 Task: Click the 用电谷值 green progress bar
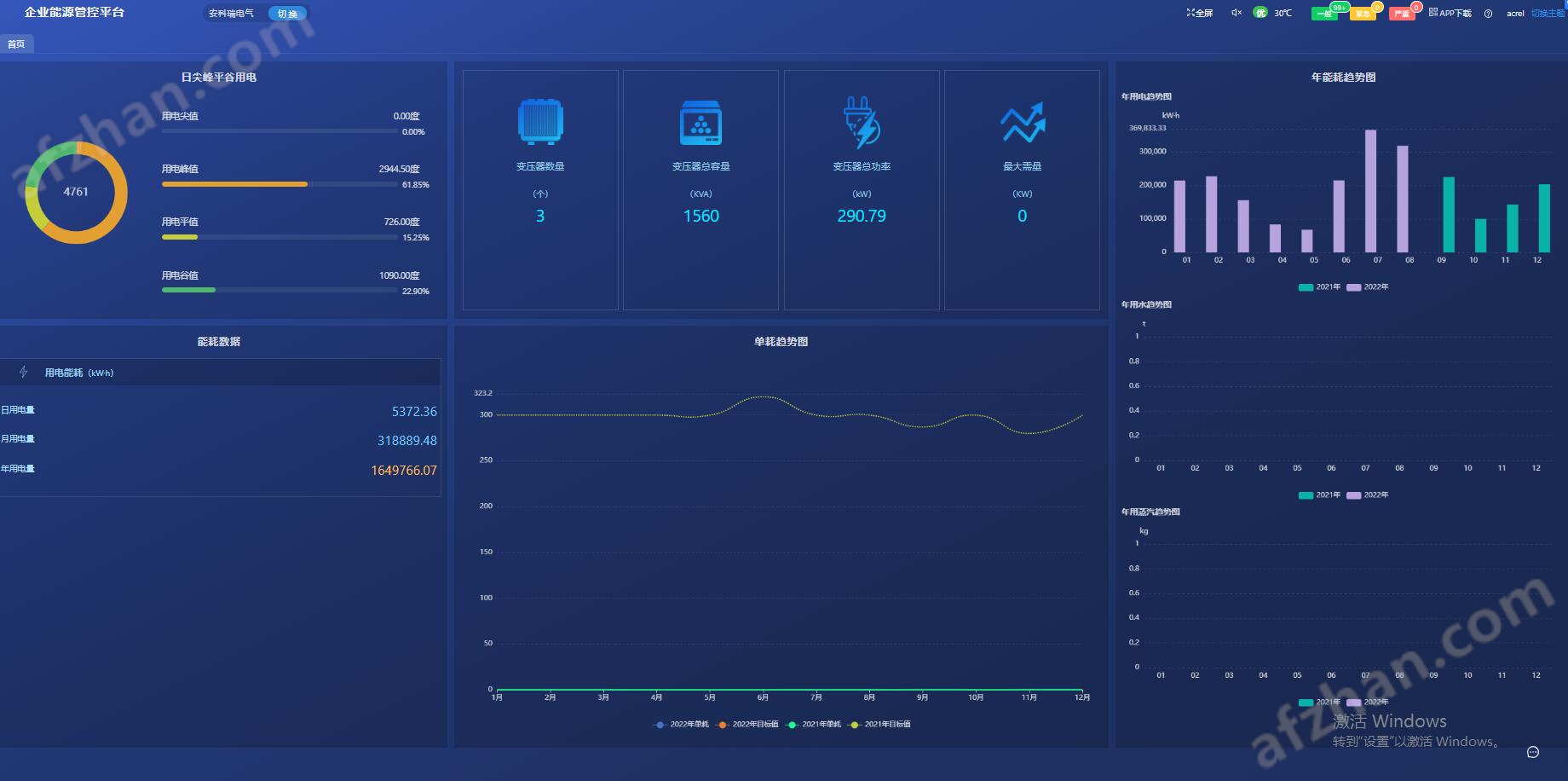coord(188,290)
